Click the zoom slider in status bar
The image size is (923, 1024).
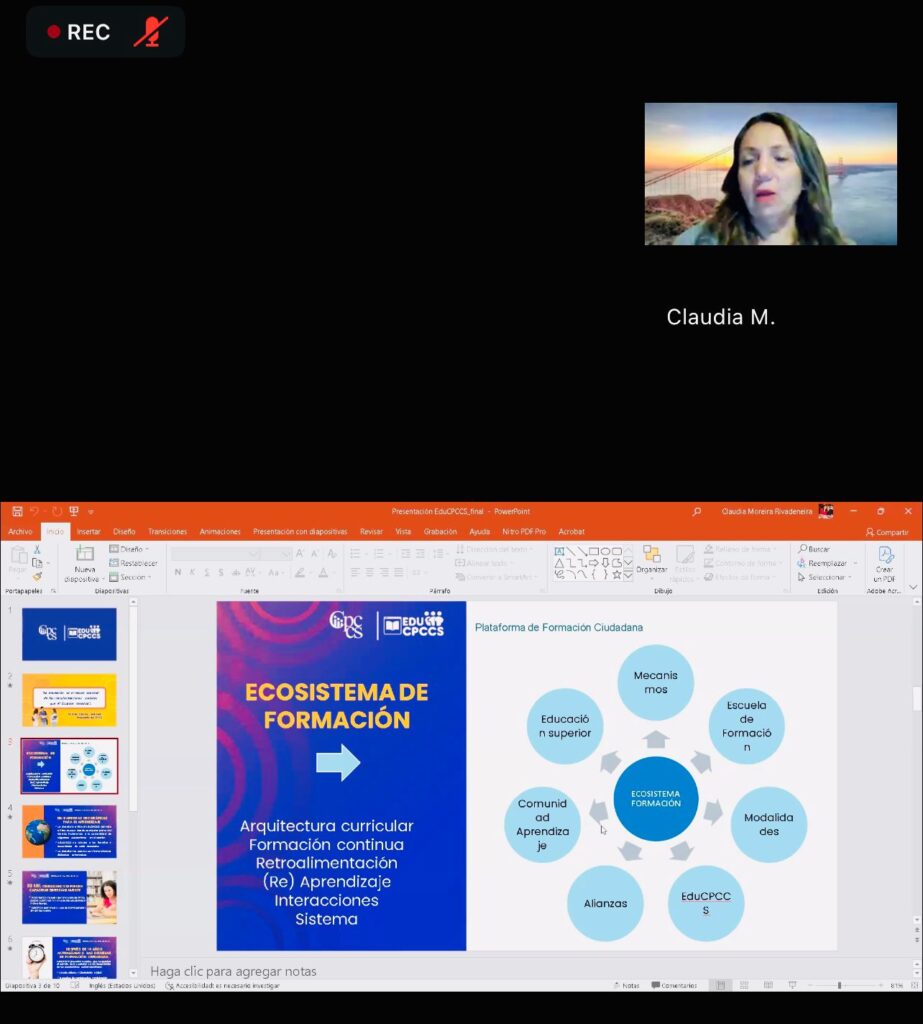tap(840, 985)
